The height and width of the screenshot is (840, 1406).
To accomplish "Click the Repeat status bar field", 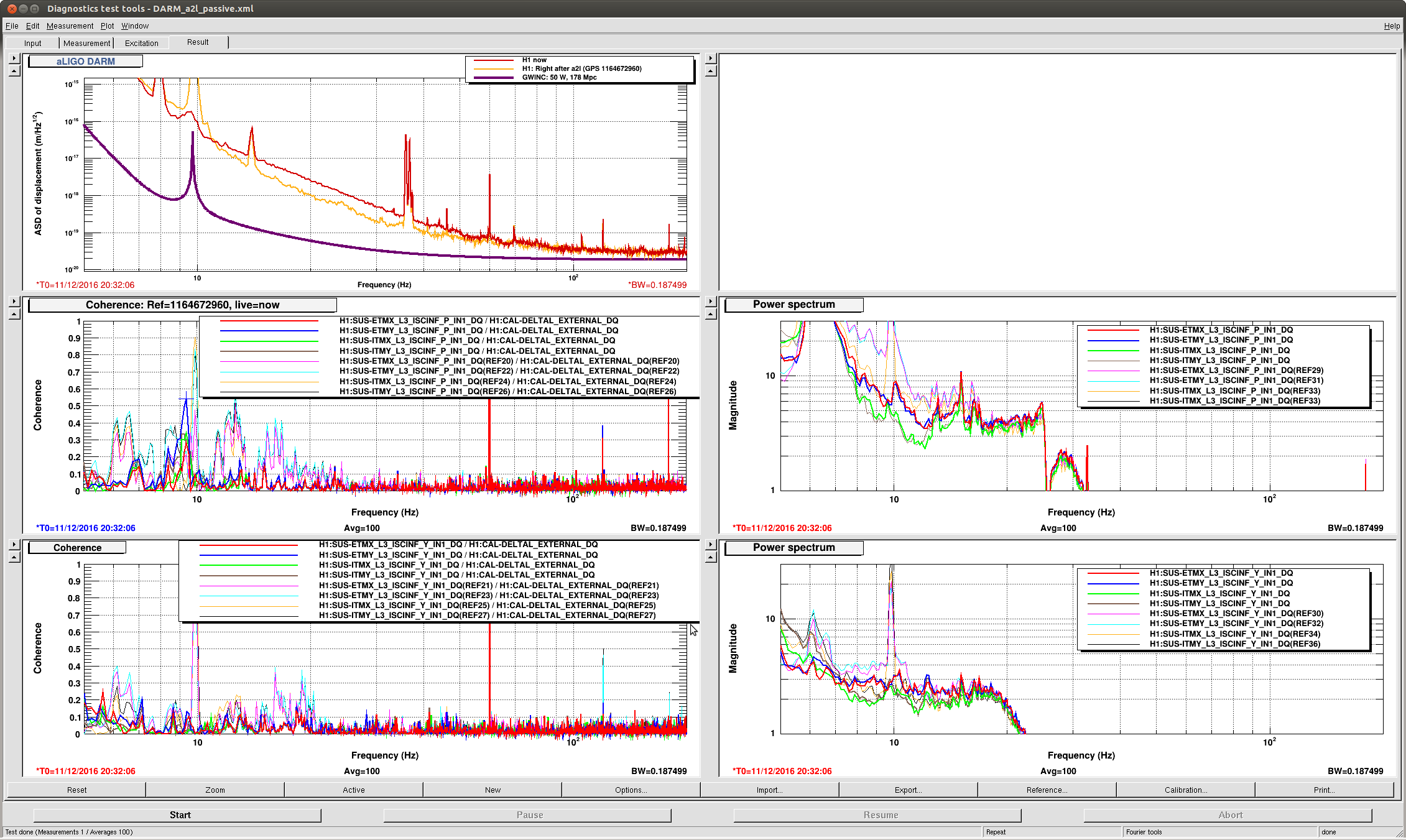I will coord(1052,832).
